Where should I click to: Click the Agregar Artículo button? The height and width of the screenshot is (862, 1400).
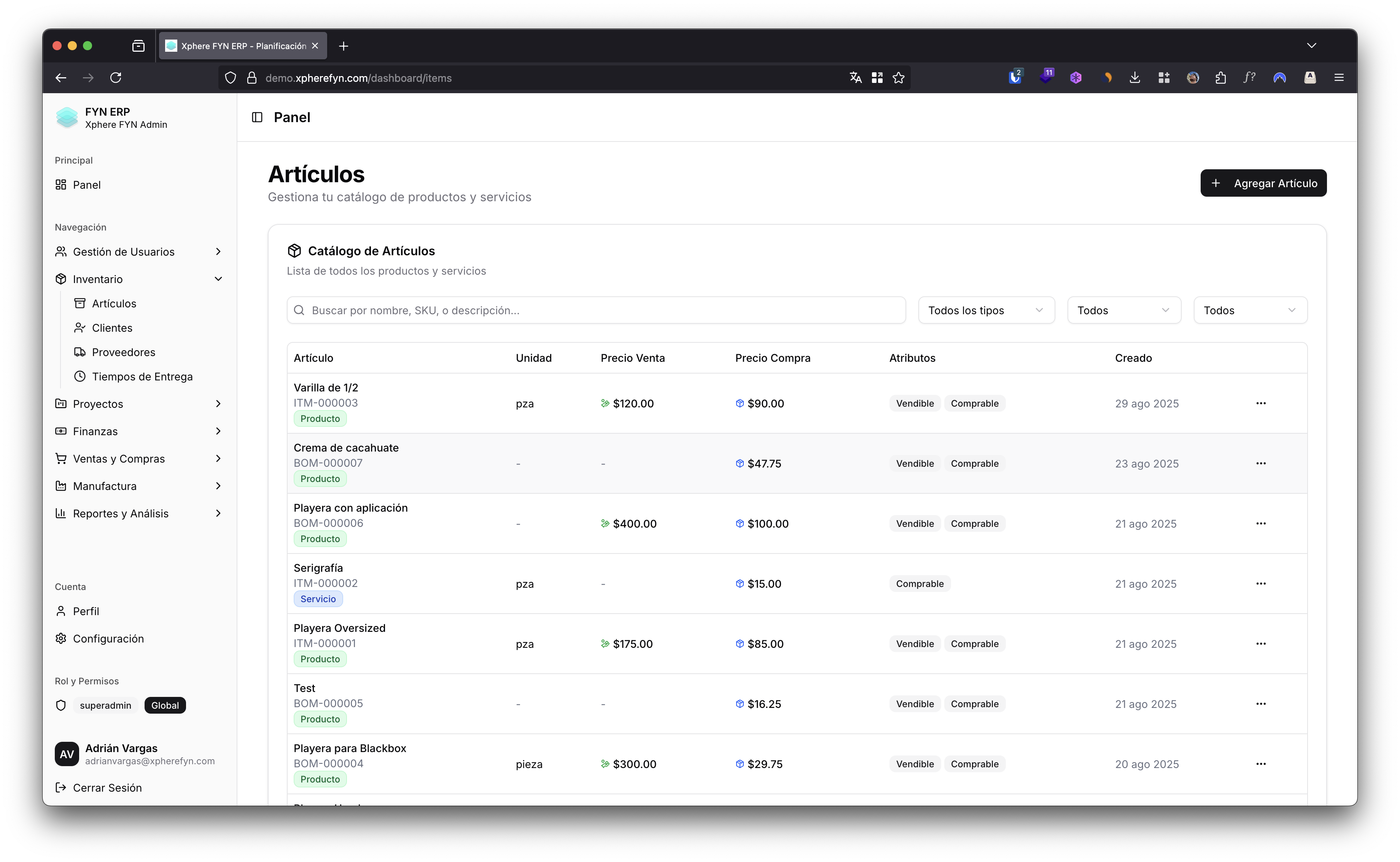1263,183
